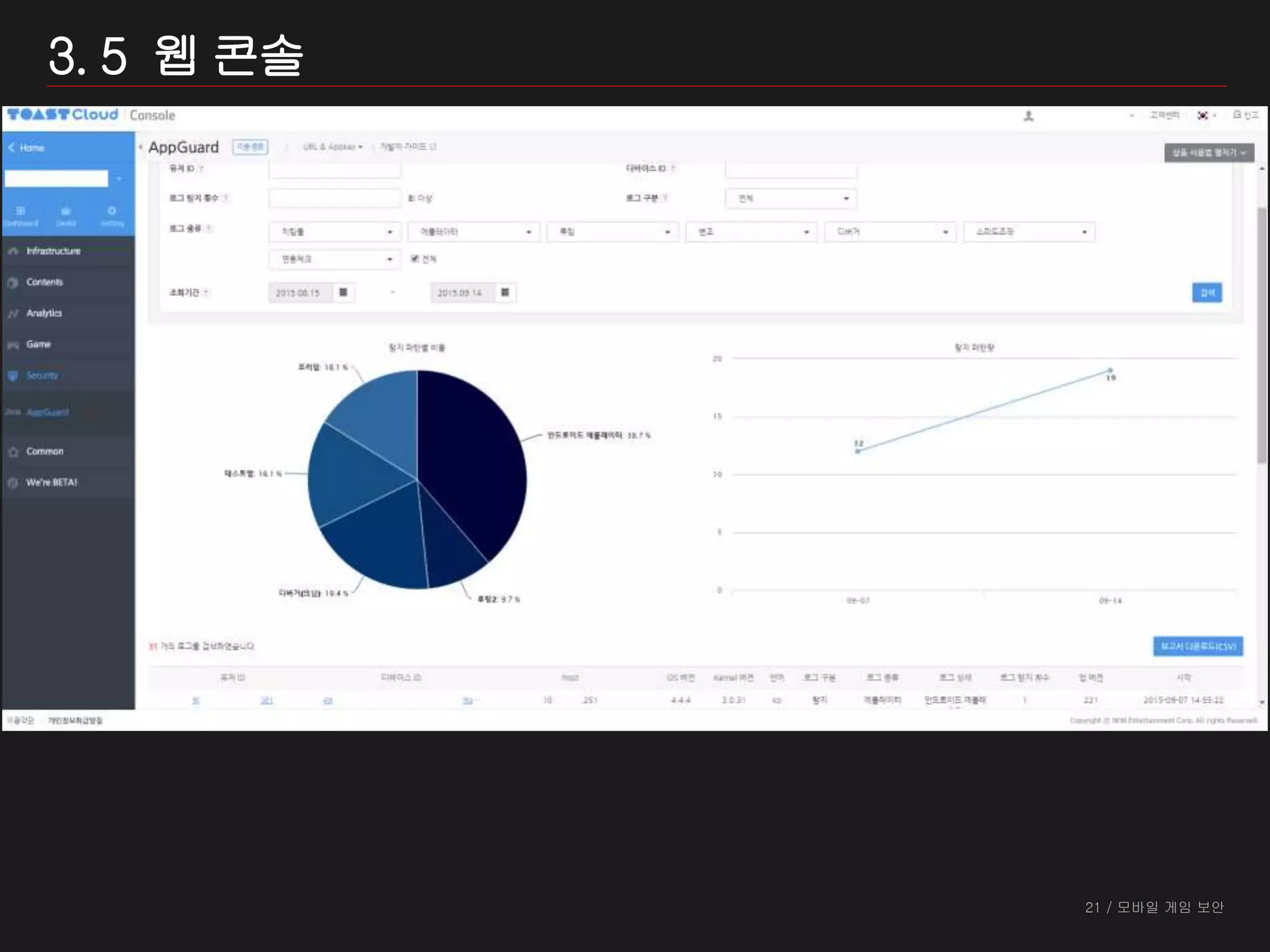Open the start date calendar icon
Screen dimensions: 1270x952
tap(344, 293)
